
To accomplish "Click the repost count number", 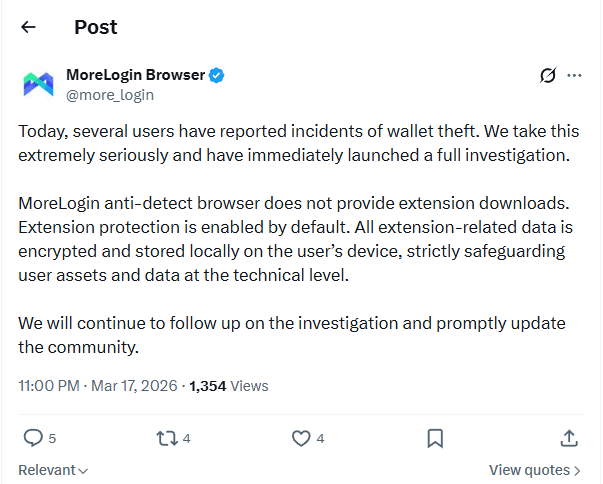I will 187,438.
